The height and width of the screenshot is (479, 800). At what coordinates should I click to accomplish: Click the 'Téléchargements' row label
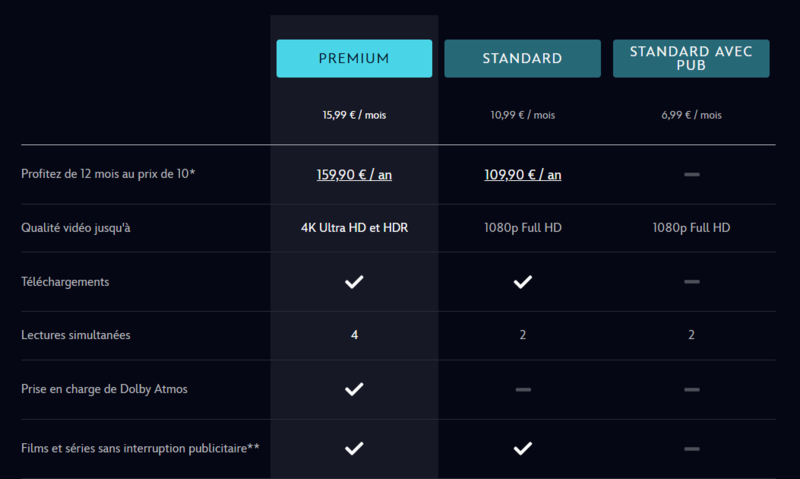click(65, 282)
